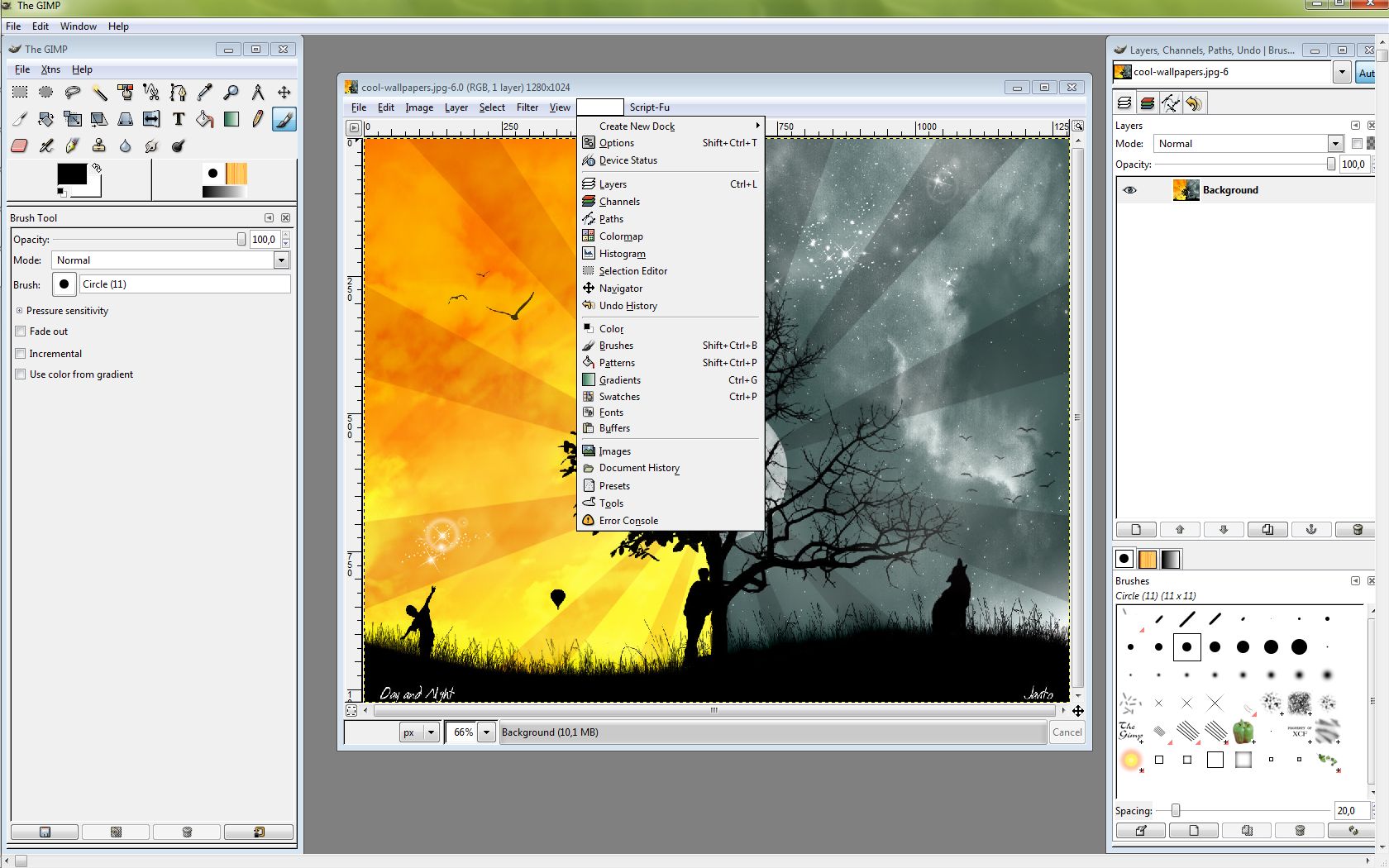
Task: Switch to Undo History tab in dock
Action: (1193, 103)
